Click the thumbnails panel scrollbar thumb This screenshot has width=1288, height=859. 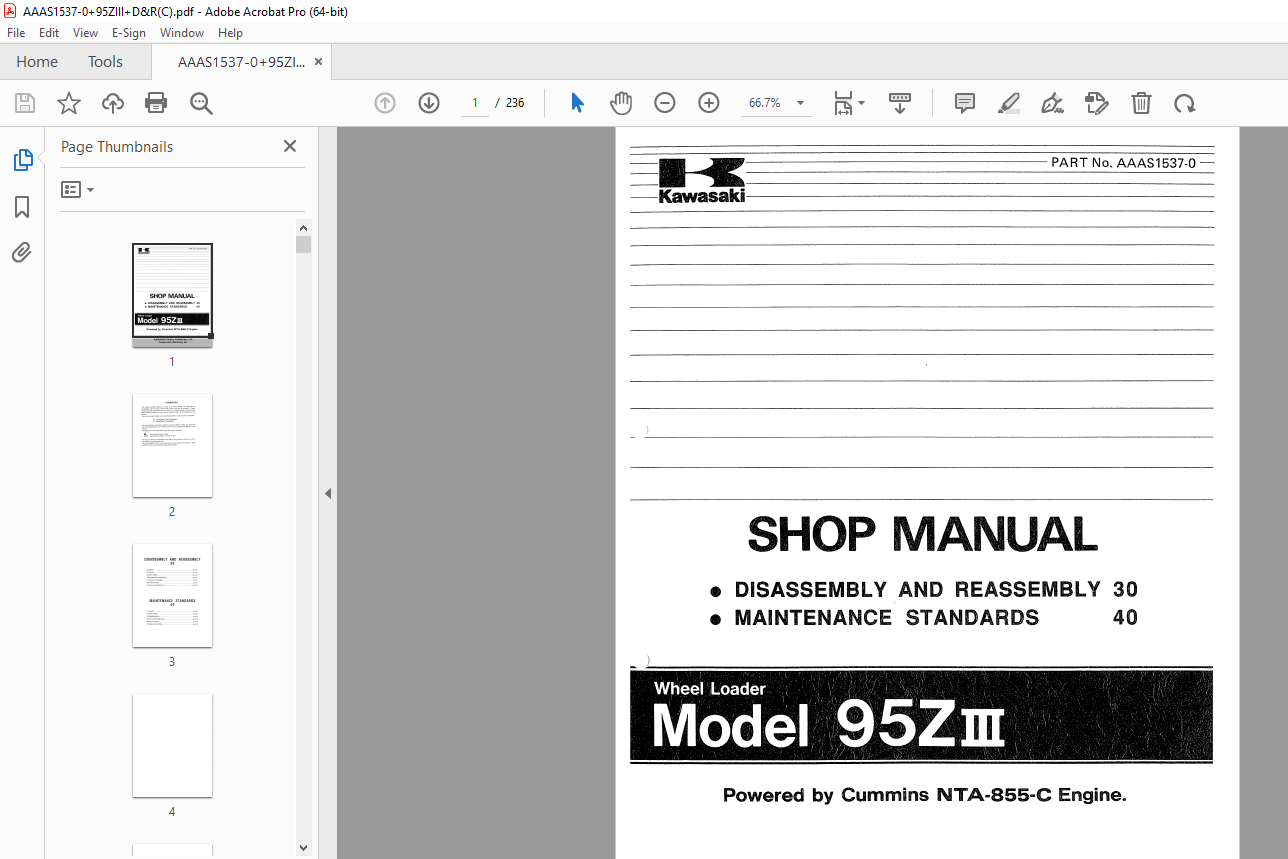pos(304,245)
